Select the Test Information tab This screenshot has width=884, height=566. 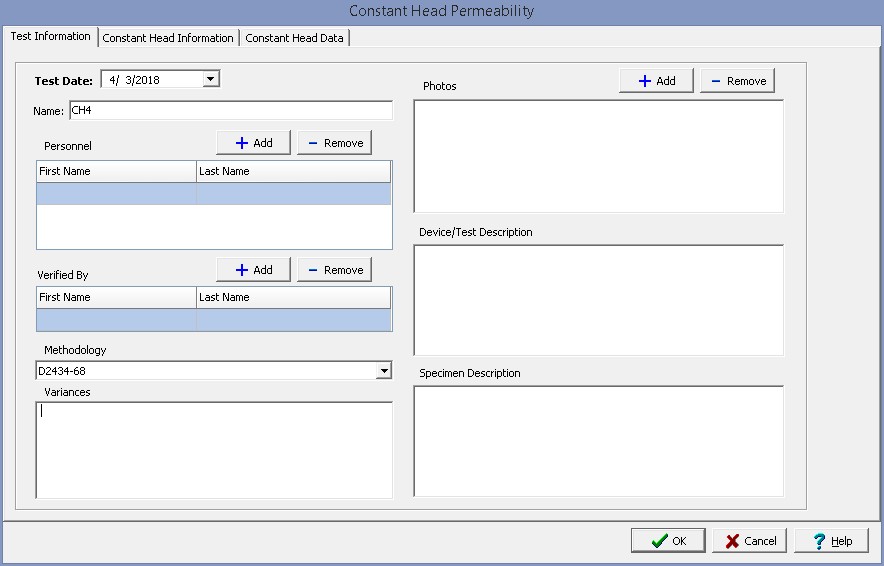(50, 37)
